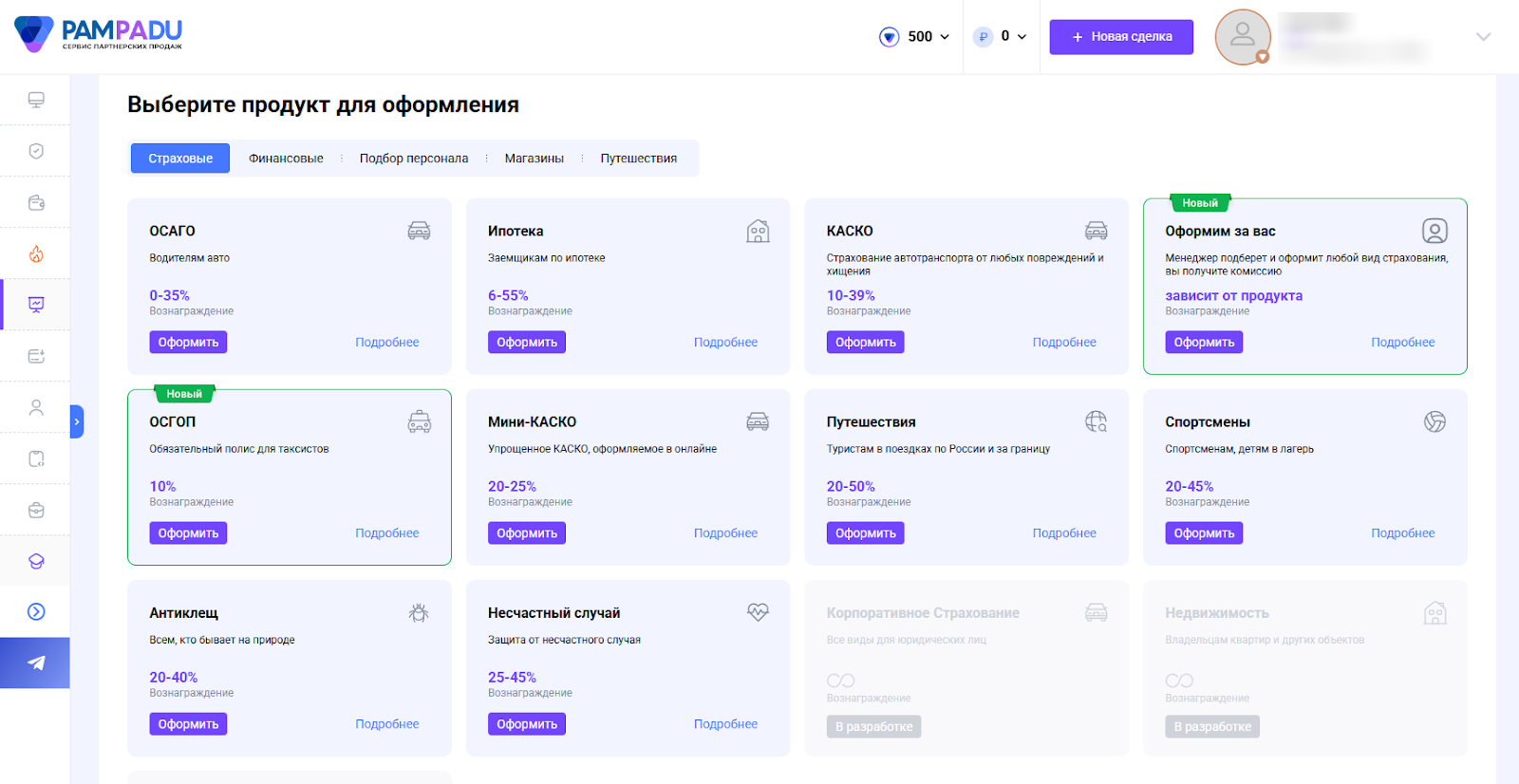Expand the sidebar with blue arrow handle

pyautogui.click(x=77, y=421)
